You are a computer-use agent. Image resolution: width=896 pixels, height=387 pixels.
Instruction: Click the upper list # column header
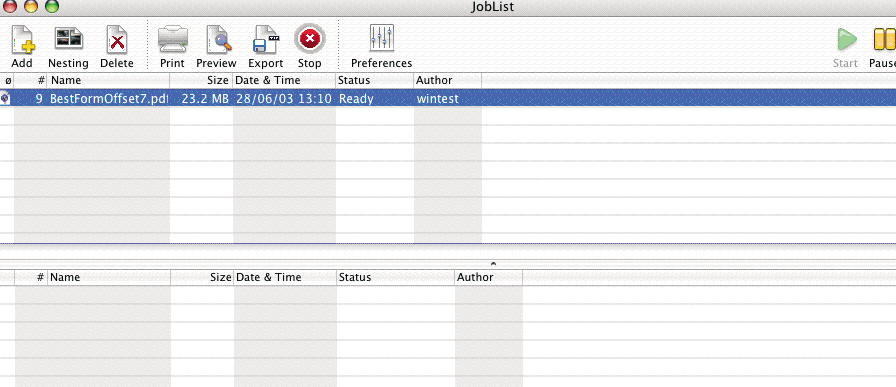30,80
